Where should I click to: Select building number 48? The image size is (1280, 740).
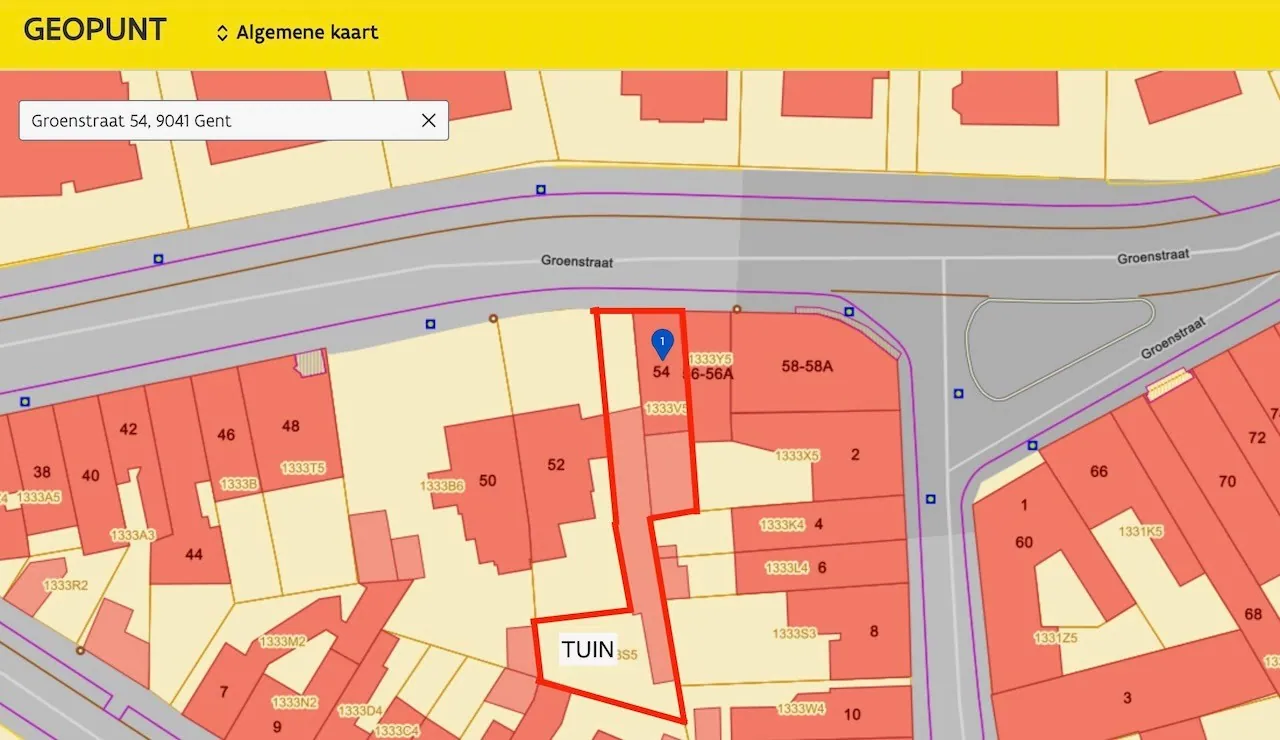pyautogui.click(x=290, y=426)
